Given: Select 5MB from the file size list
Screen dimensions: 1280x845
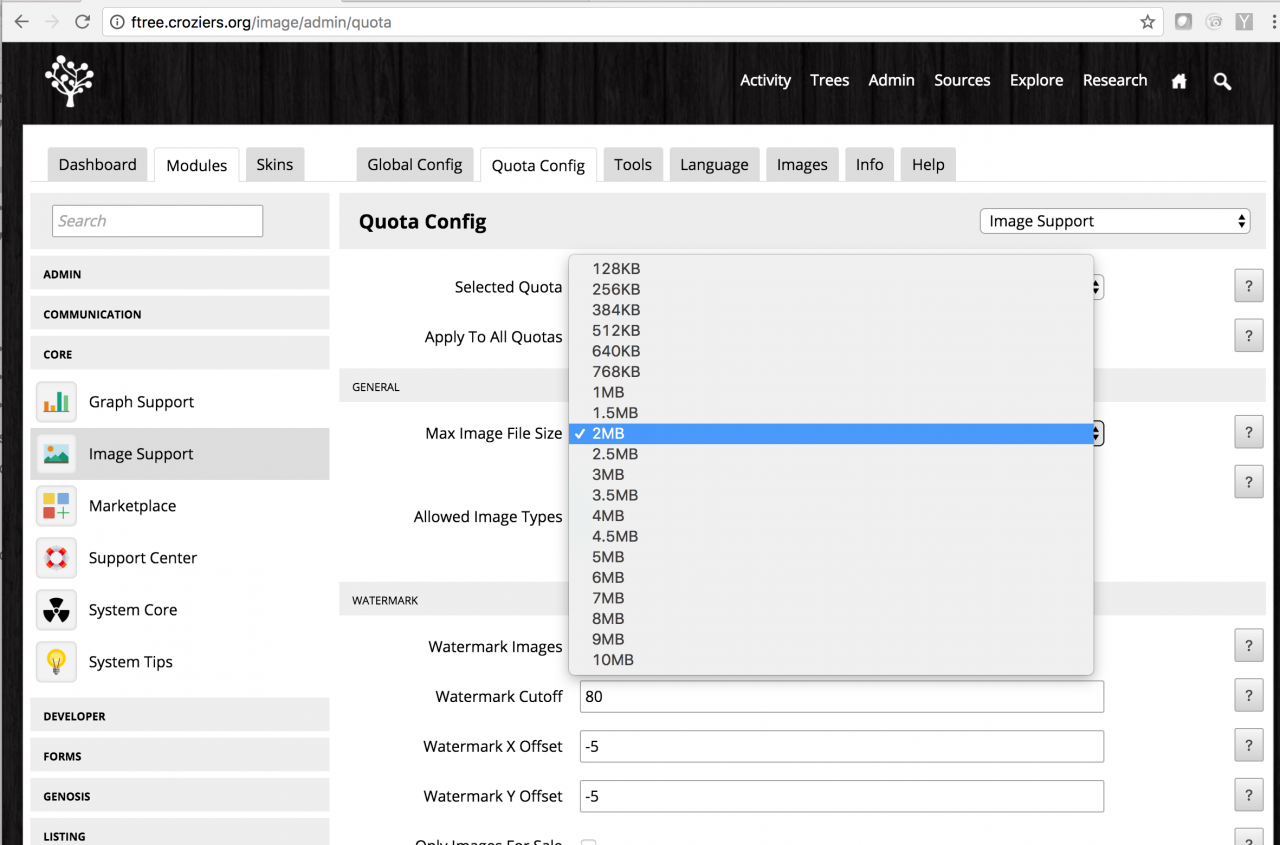Looking at the screenshot, I should point(608,557).
